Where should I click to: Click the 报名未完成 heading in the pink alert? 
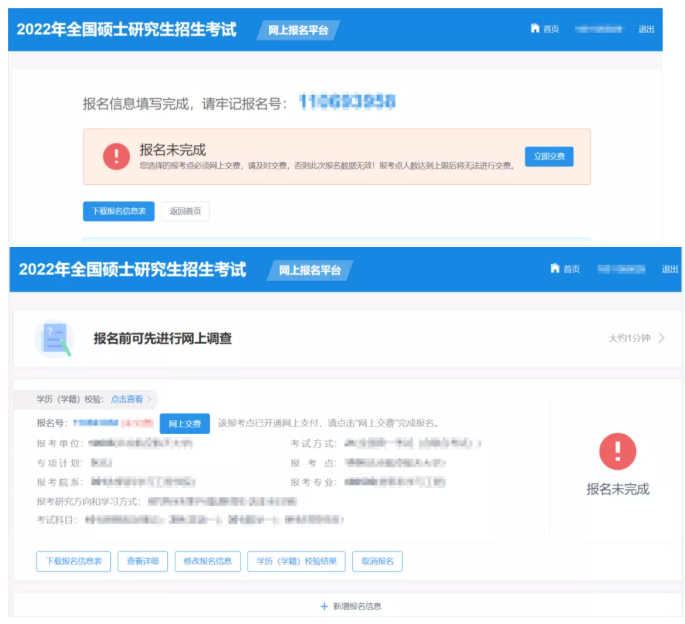coord(173,150)
